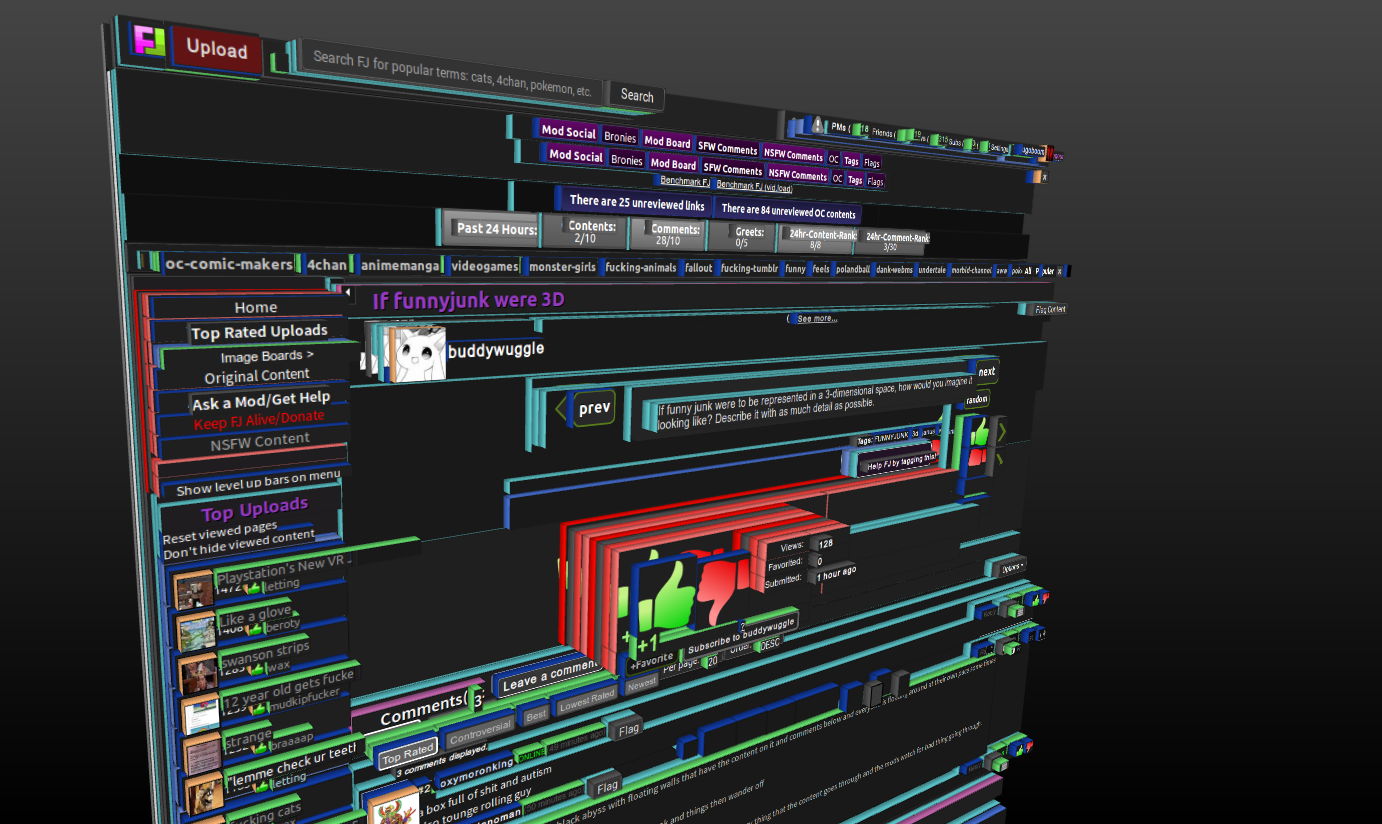Click the See more... link

[x=816, y=319]
